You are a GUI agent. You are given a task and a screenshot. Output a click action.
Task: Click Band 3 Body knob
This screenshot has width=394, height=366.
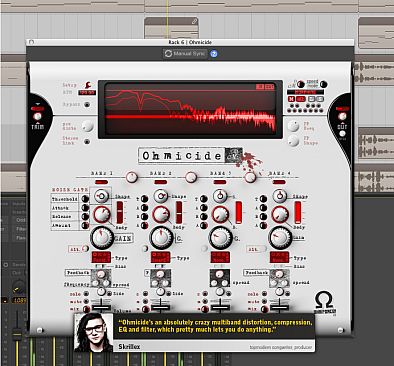220,214
